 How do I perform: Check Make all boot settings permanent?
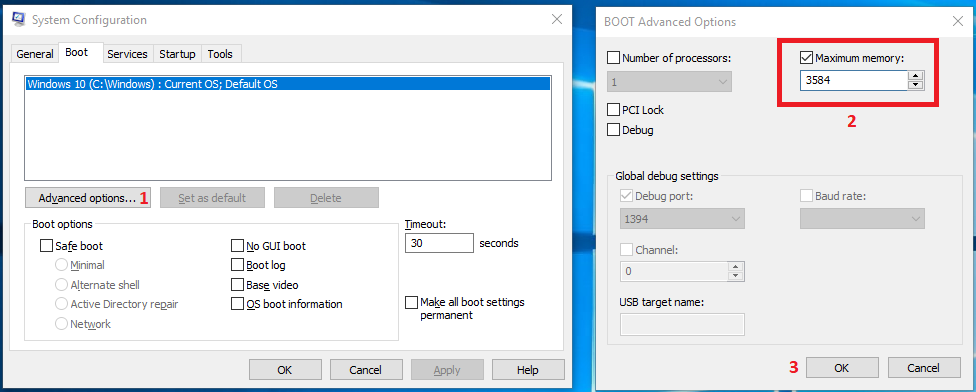[x=411, y=302]
